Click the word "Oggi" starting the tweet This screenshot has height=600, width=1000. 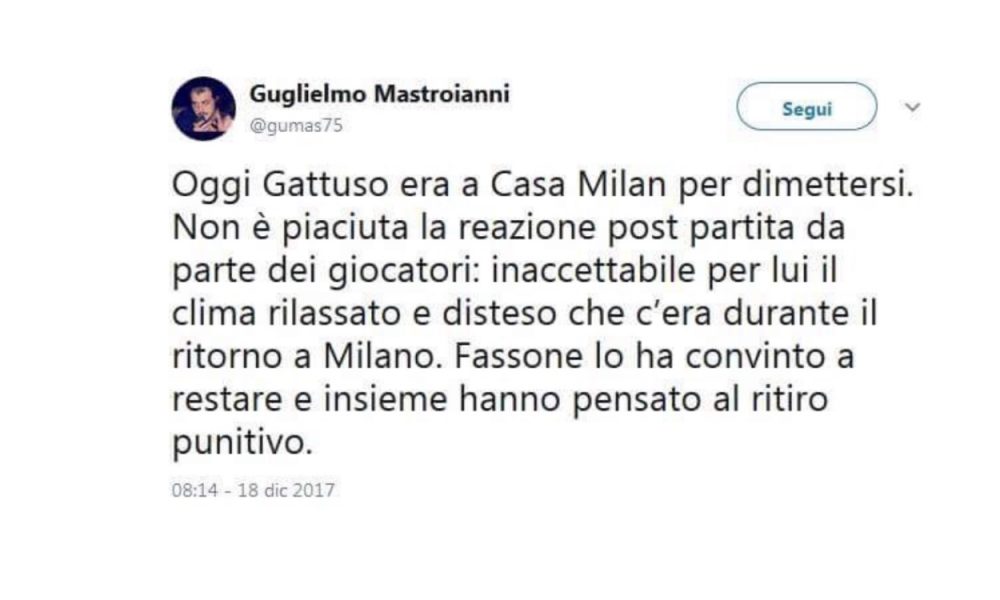pyautogui.click(x=206, y=187)
